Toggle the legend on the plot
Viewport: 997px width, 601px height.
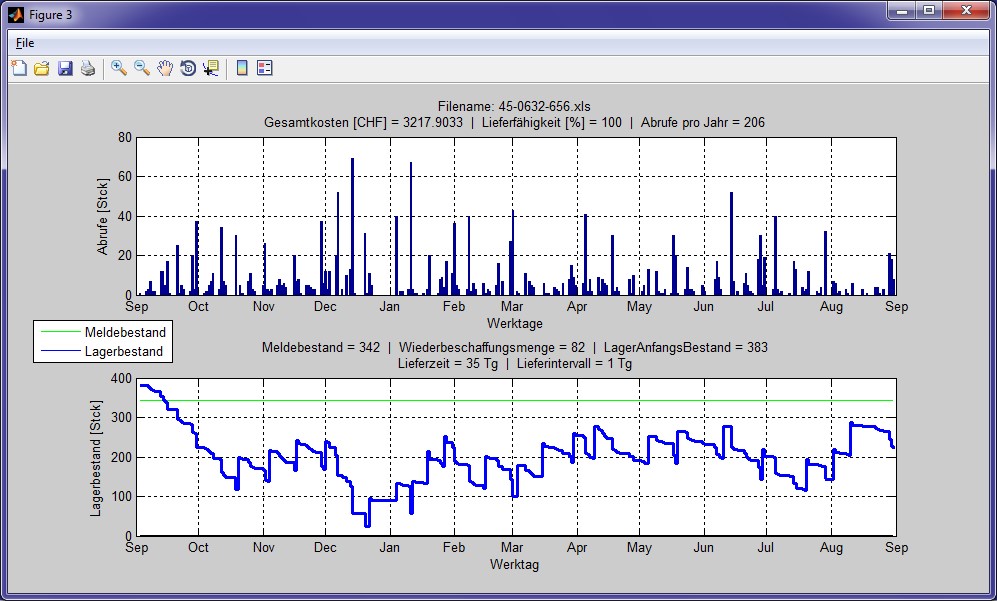click(264, 68)
